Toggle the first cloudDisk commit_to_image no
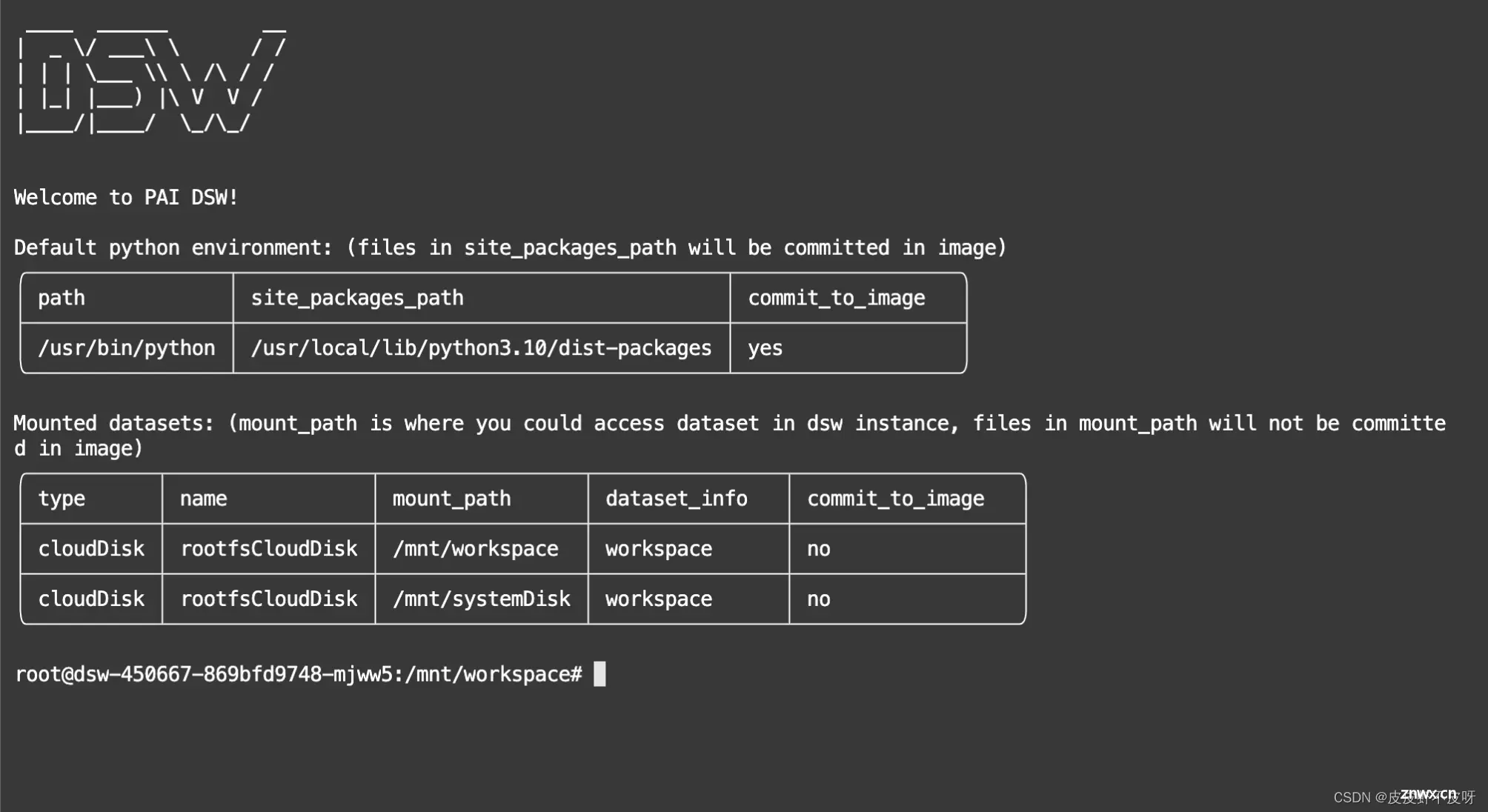 [817, 548]
